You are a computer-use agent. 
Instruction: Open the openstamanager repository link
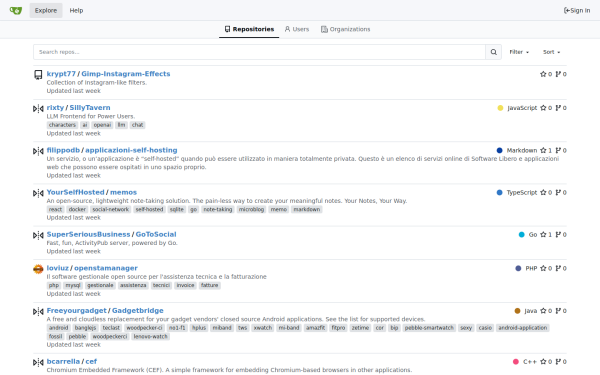click(x=106, y=268)
